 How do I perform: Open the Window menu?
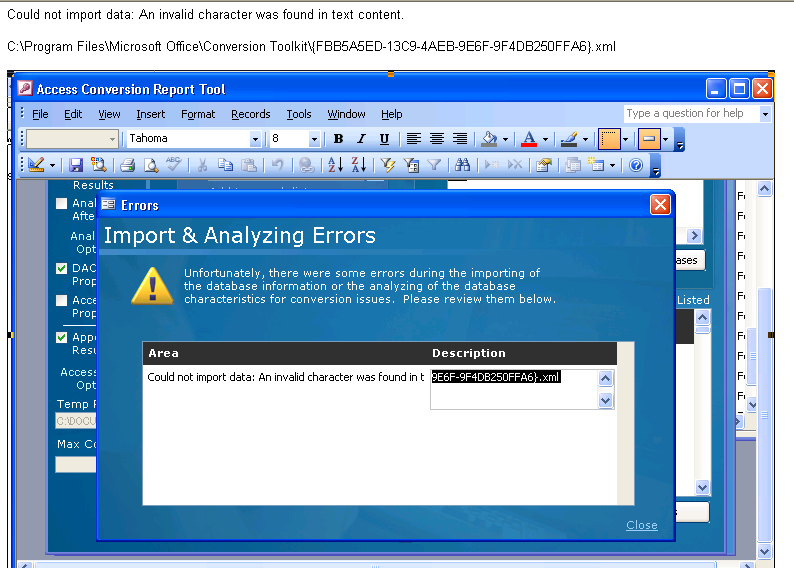pyautogui.click(x=346, y=114)
